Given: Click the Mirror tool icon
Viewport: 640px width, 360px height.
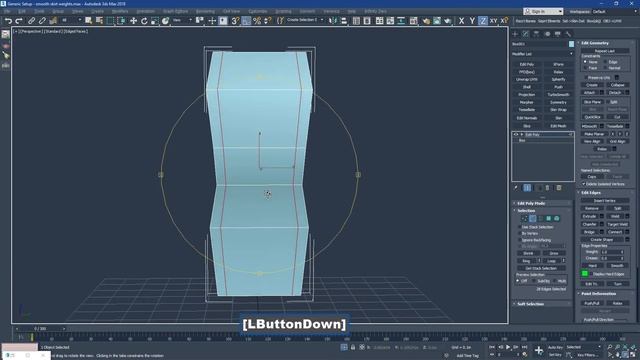Looking at the screenshot, I should [333, 20].
